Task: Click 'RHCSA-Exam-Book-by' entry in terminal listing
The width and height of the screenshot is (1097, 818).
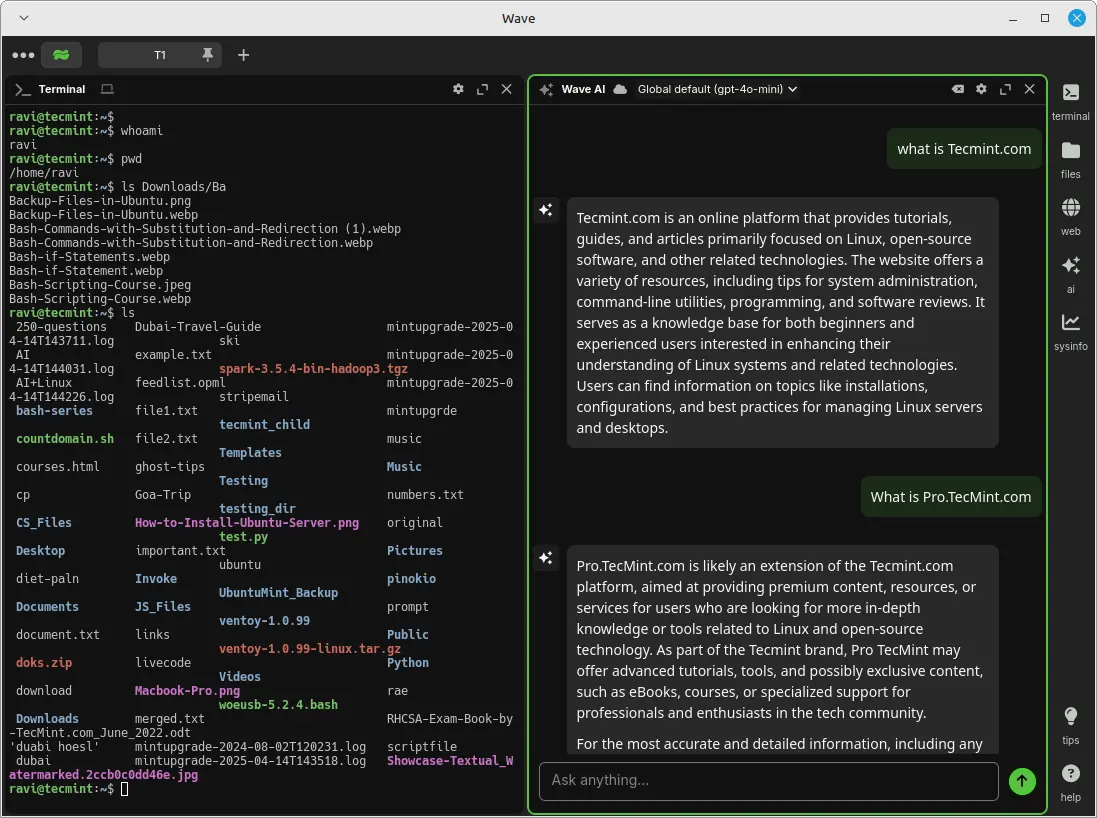Action: pyautogui.click(x=449, y=719)
